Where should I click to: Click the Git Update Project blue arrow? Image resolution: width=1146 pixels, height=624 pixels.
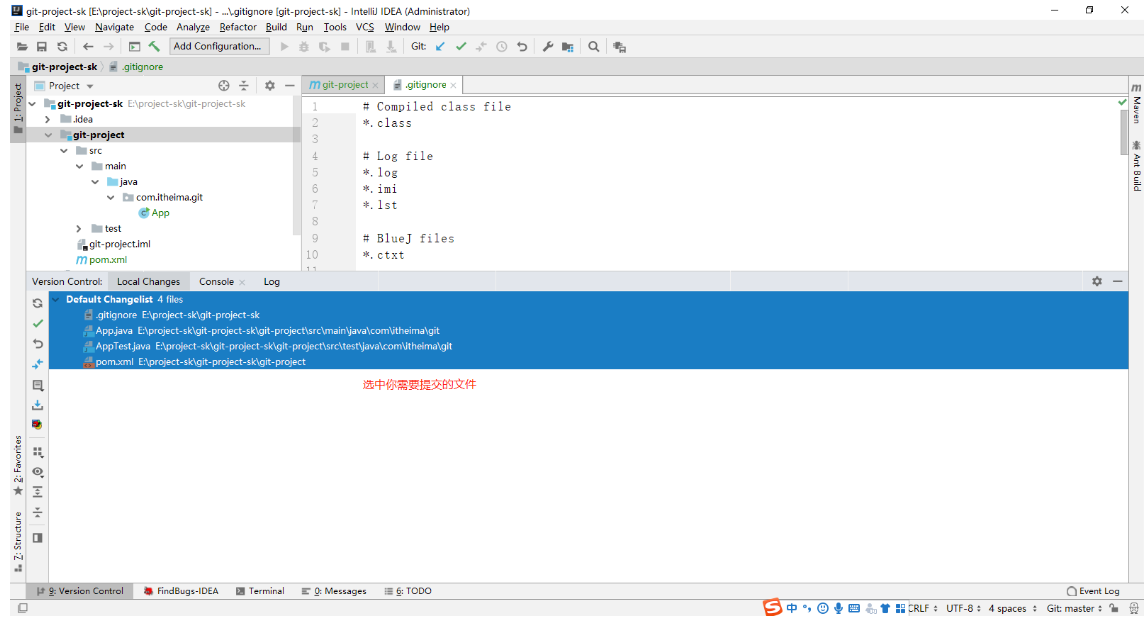pos(440,47)
